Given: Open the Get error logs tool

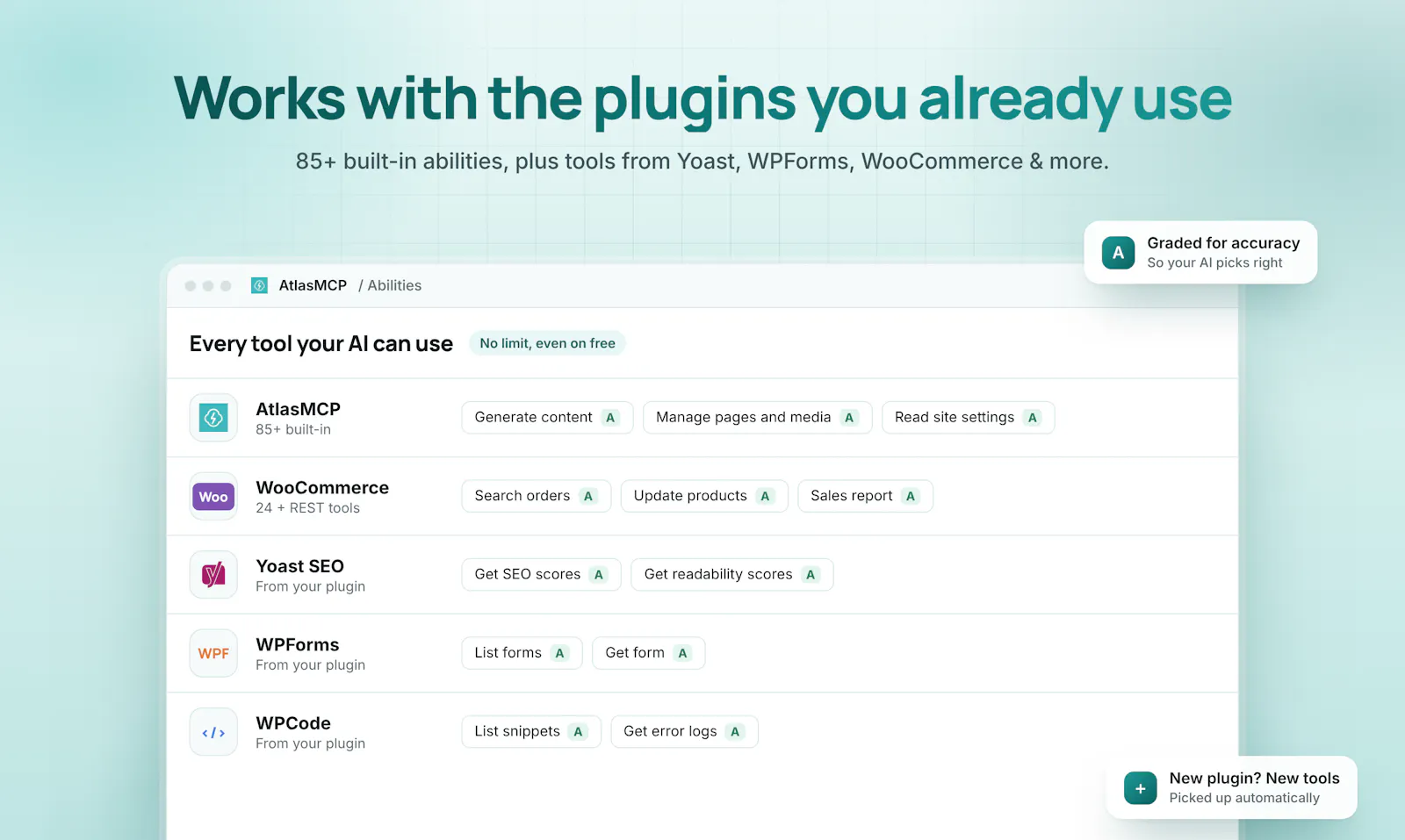Looking at the screenshot, I should tap(684, 732).
